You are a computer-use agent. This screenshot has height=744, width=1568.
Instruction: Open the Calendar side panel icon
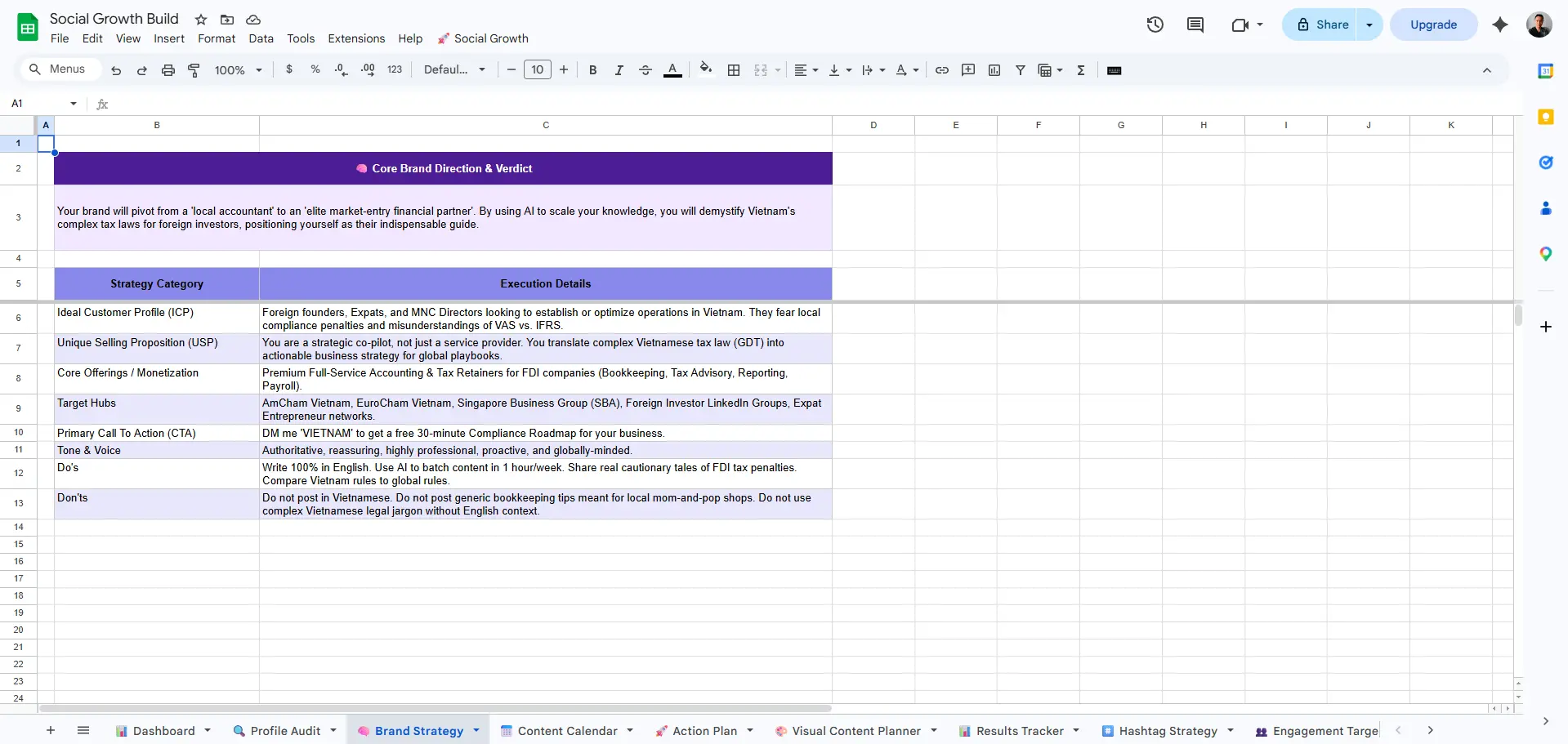tap(1546, 71)
